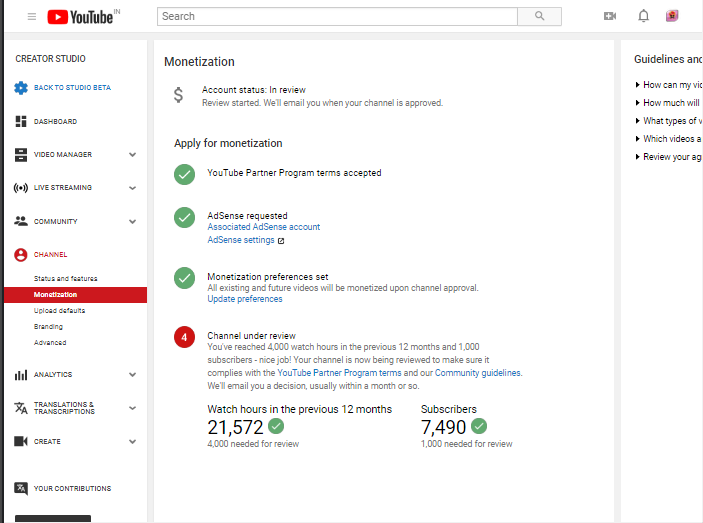Click the Analytics bar chart icon
703x523 pixels.
pos(21,375)
